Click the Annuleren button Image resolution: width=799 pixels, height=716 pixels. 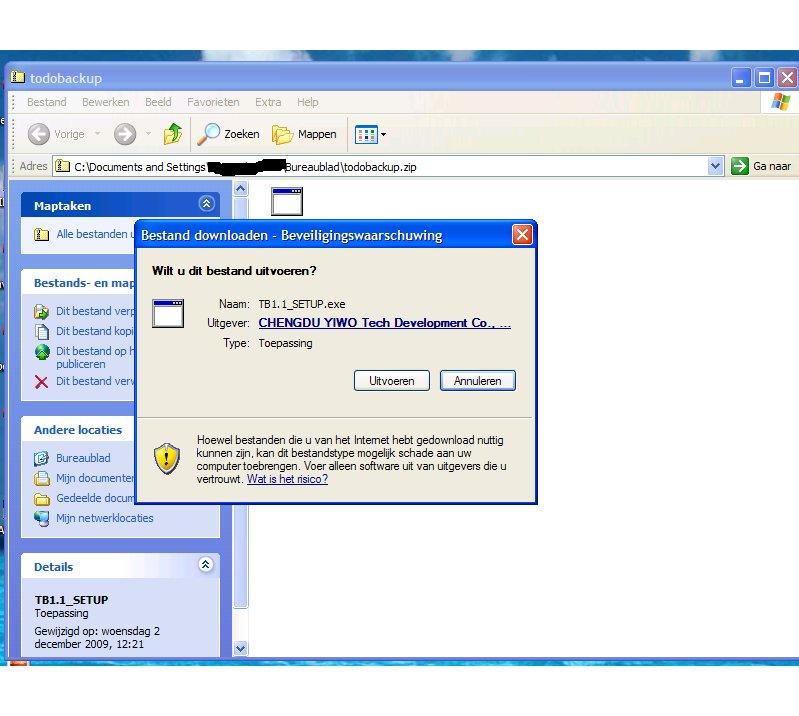pos(477,381)
